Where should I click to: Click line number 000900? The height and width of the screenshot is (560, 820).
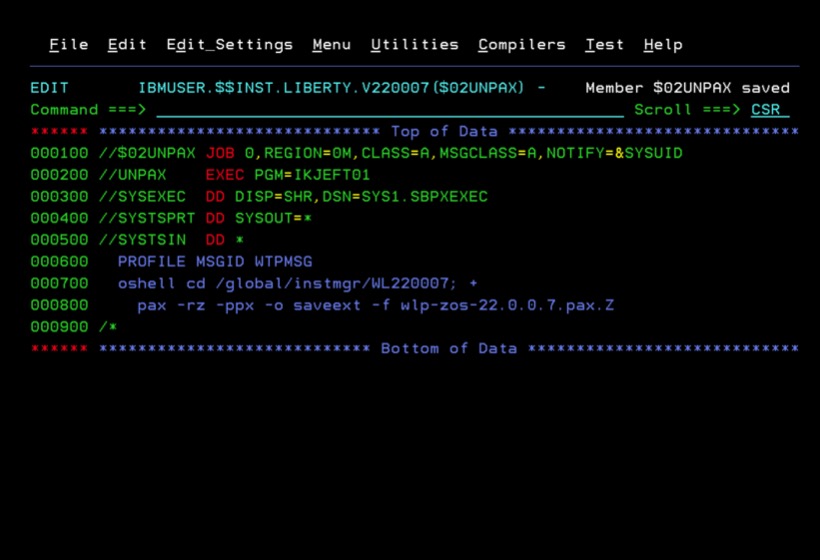(59, 327)
